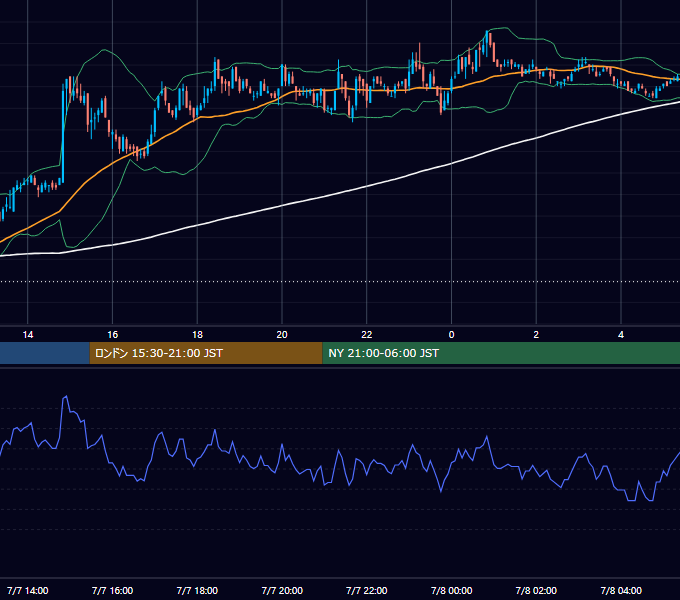Click the '14' hour axis label
680x600 pixels.
pos(28,335)
